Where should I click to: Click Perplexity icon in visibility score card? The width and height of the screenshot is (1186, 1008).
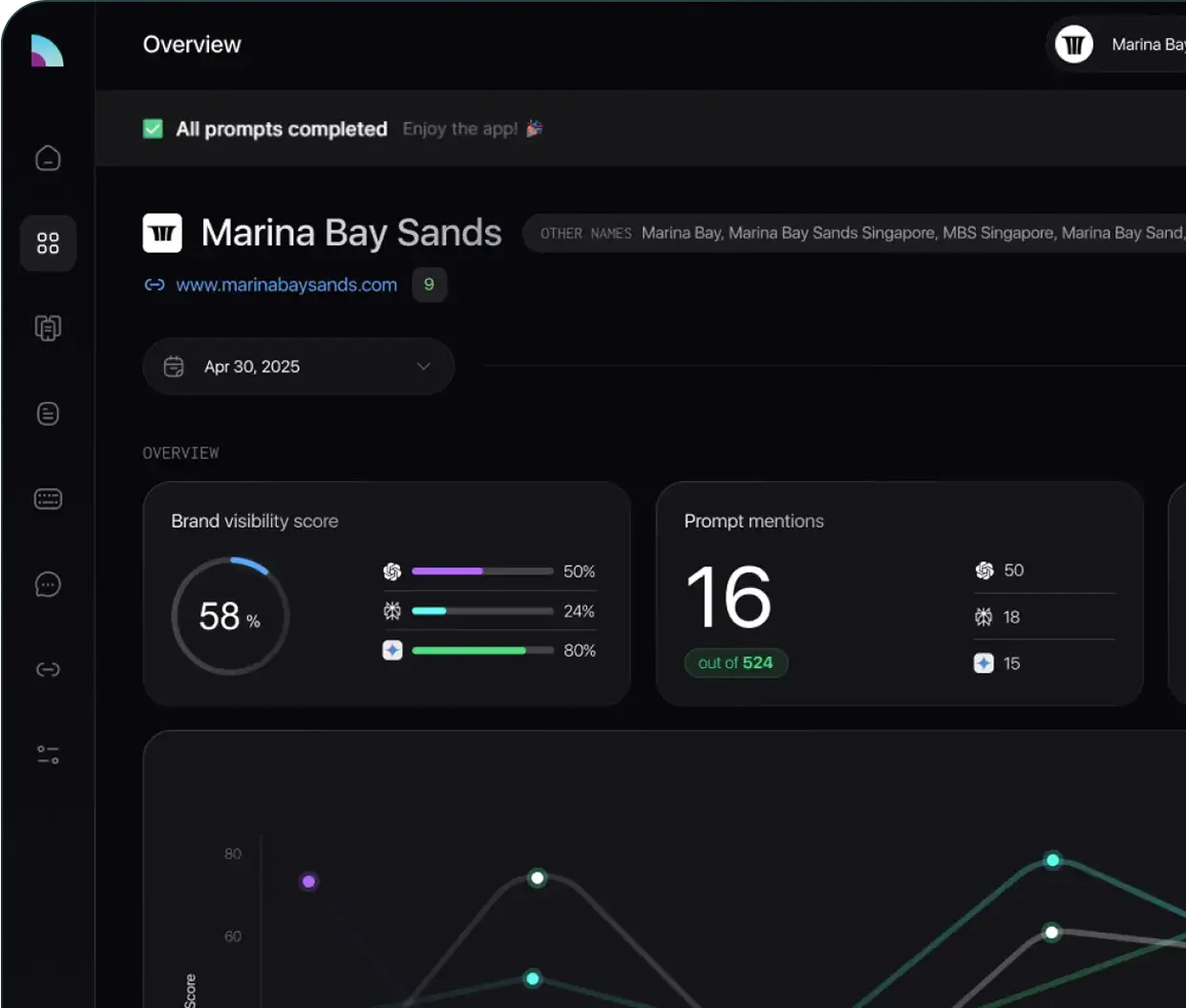pyautogui.click(x=392, y=611)
